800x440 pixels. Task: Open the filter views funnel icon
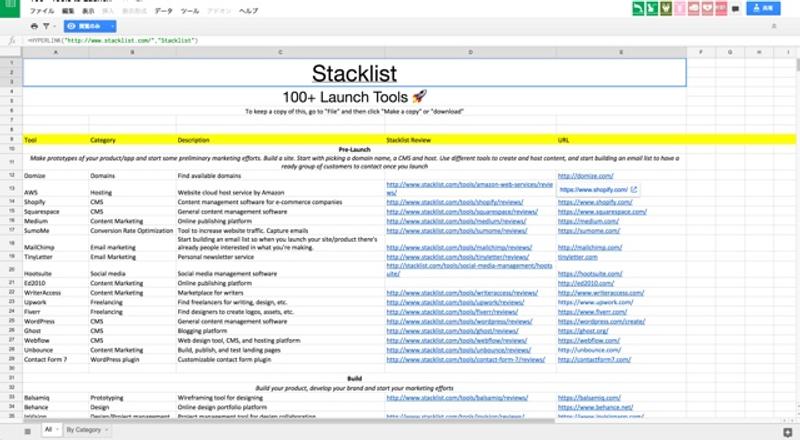pyautogui.click(x=46, y=26)
